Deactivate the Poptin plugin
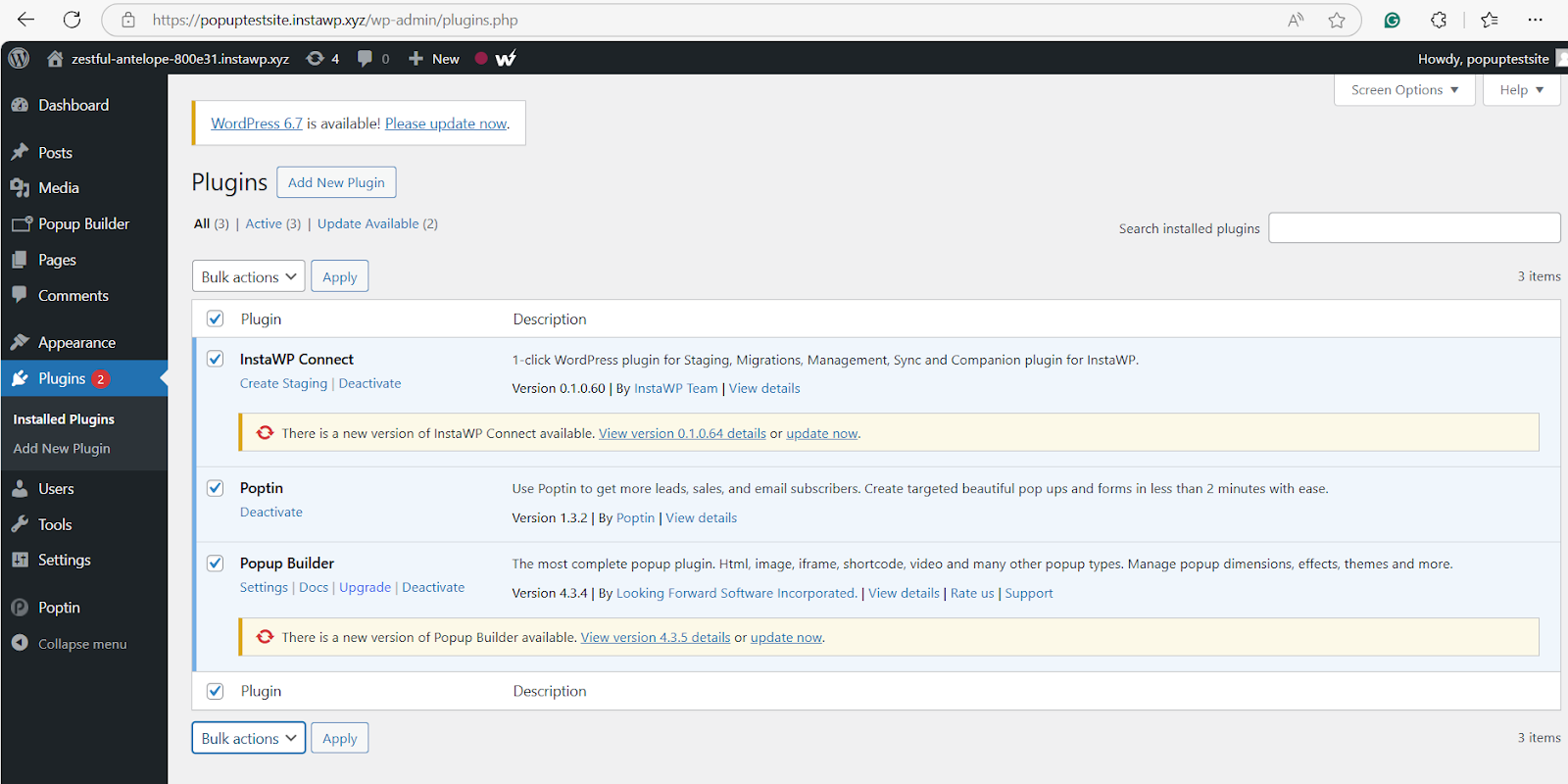 click(x=271, y=512)
